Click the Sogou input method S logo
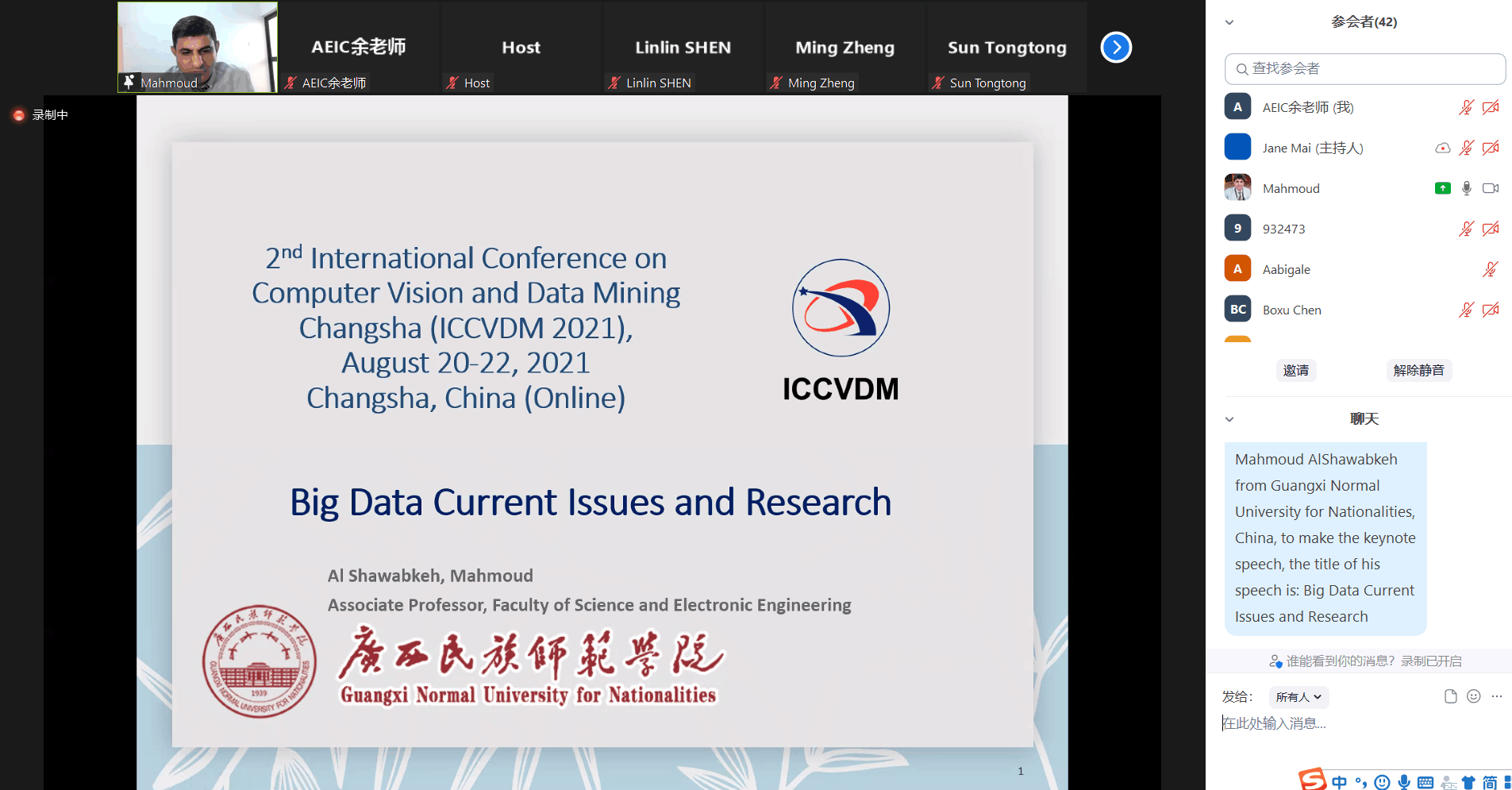This screenshot has width=1512, height=790. pos(1312,780)
